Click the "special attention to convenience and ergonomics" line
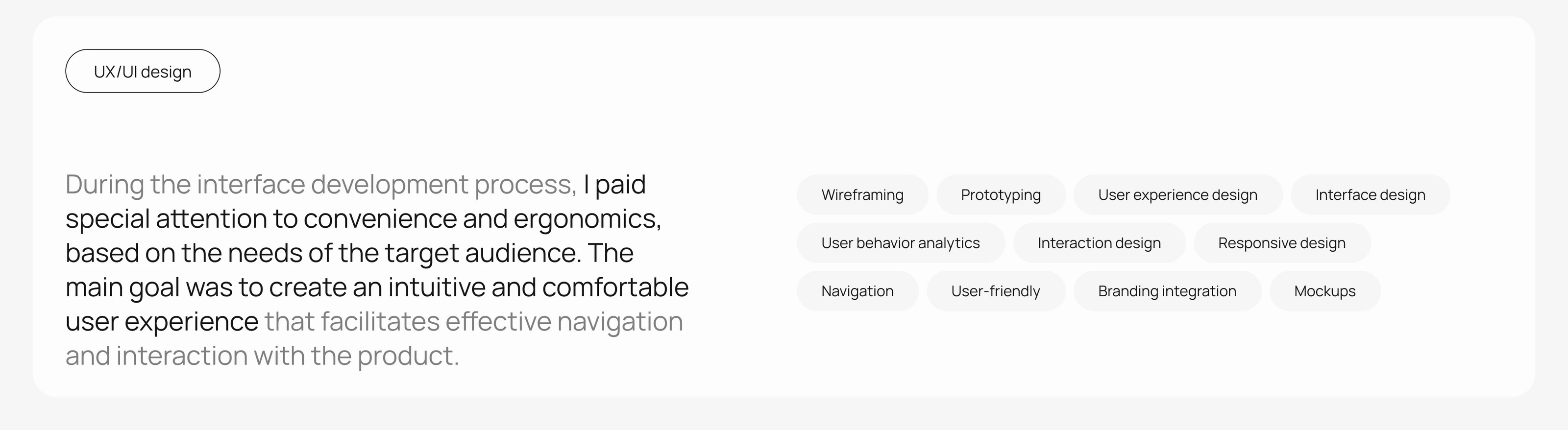 [x=363, y=219]
